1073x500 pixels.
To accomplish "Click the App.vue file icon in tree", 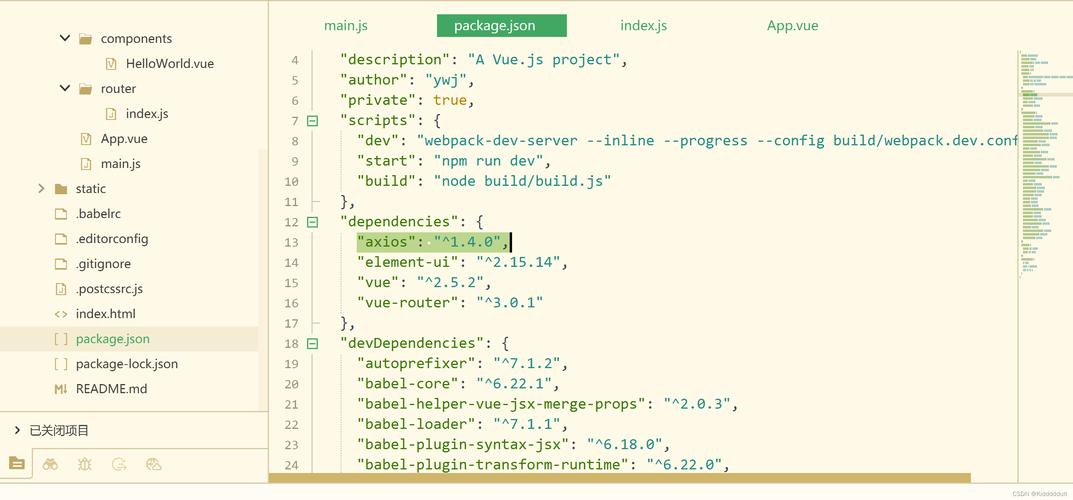I will click(86, 139).
